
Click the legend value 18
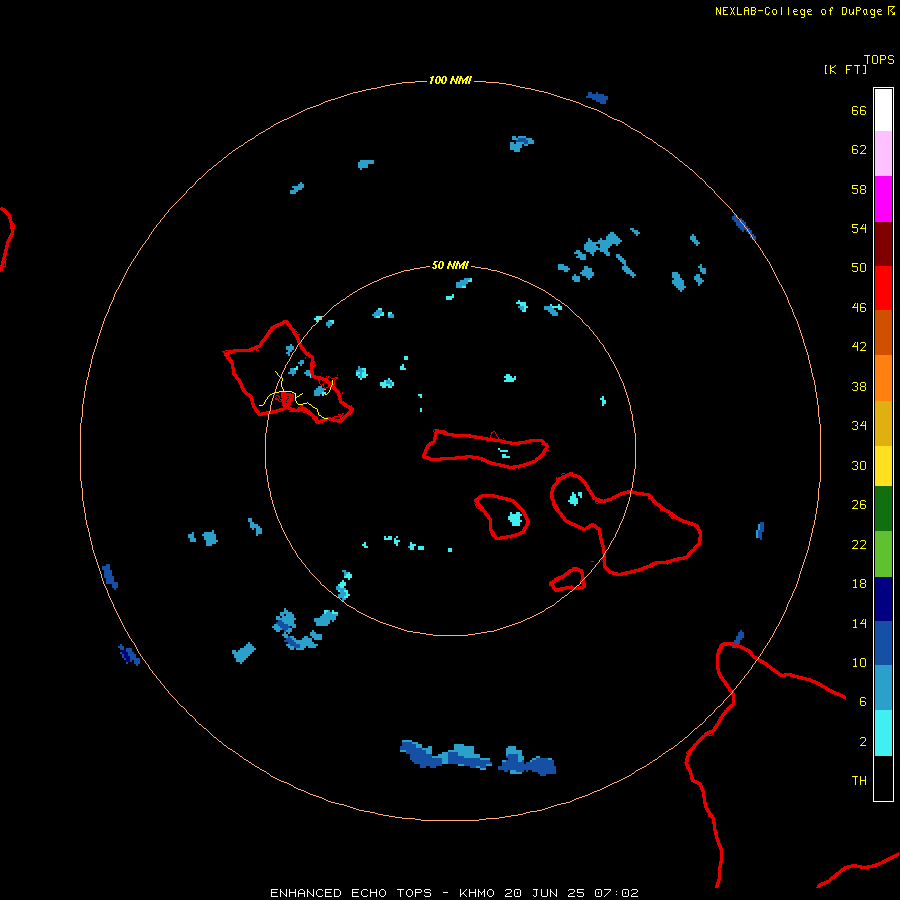coord(859,584)
